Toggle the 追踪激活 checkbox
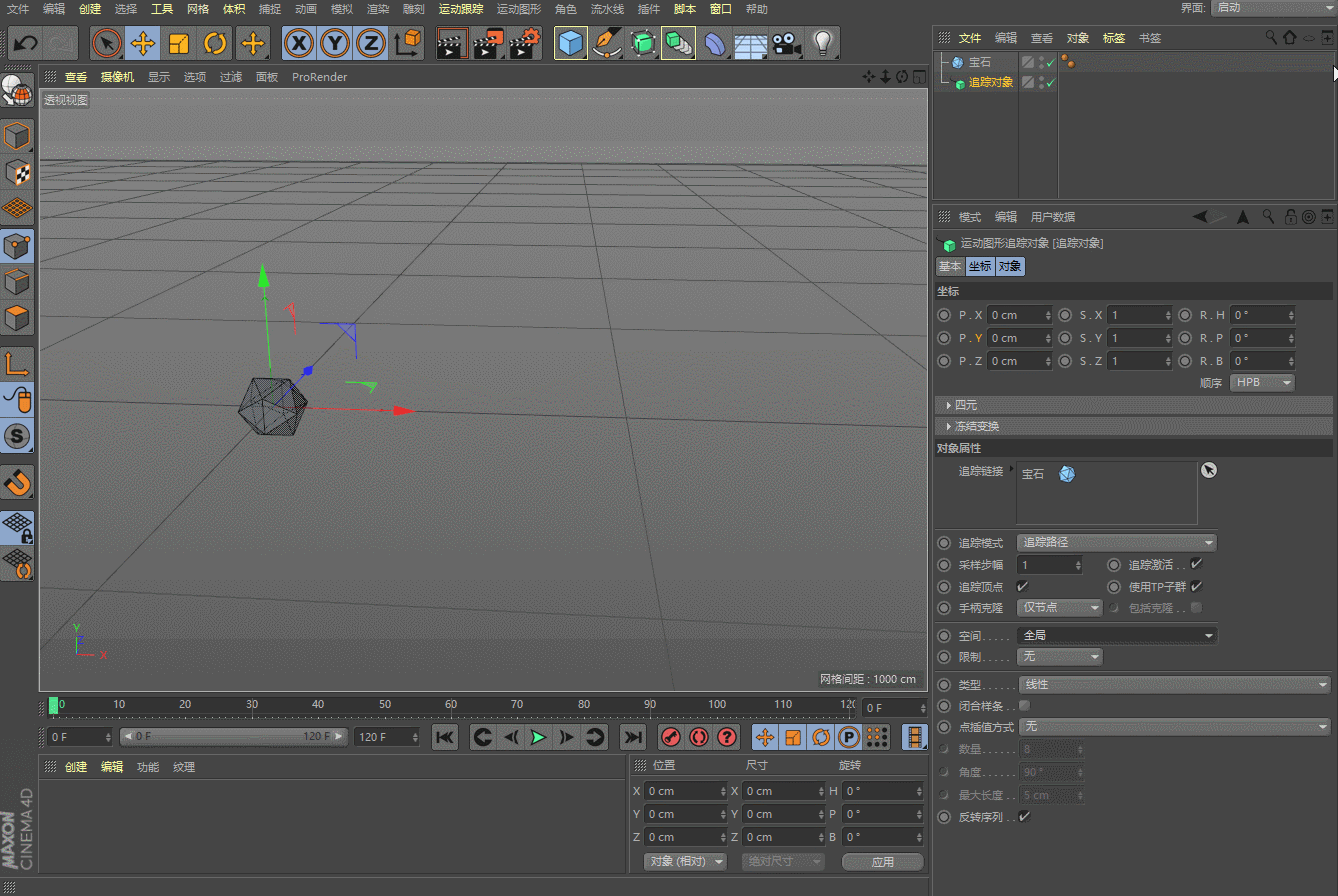 click(x=1196, y=564)
